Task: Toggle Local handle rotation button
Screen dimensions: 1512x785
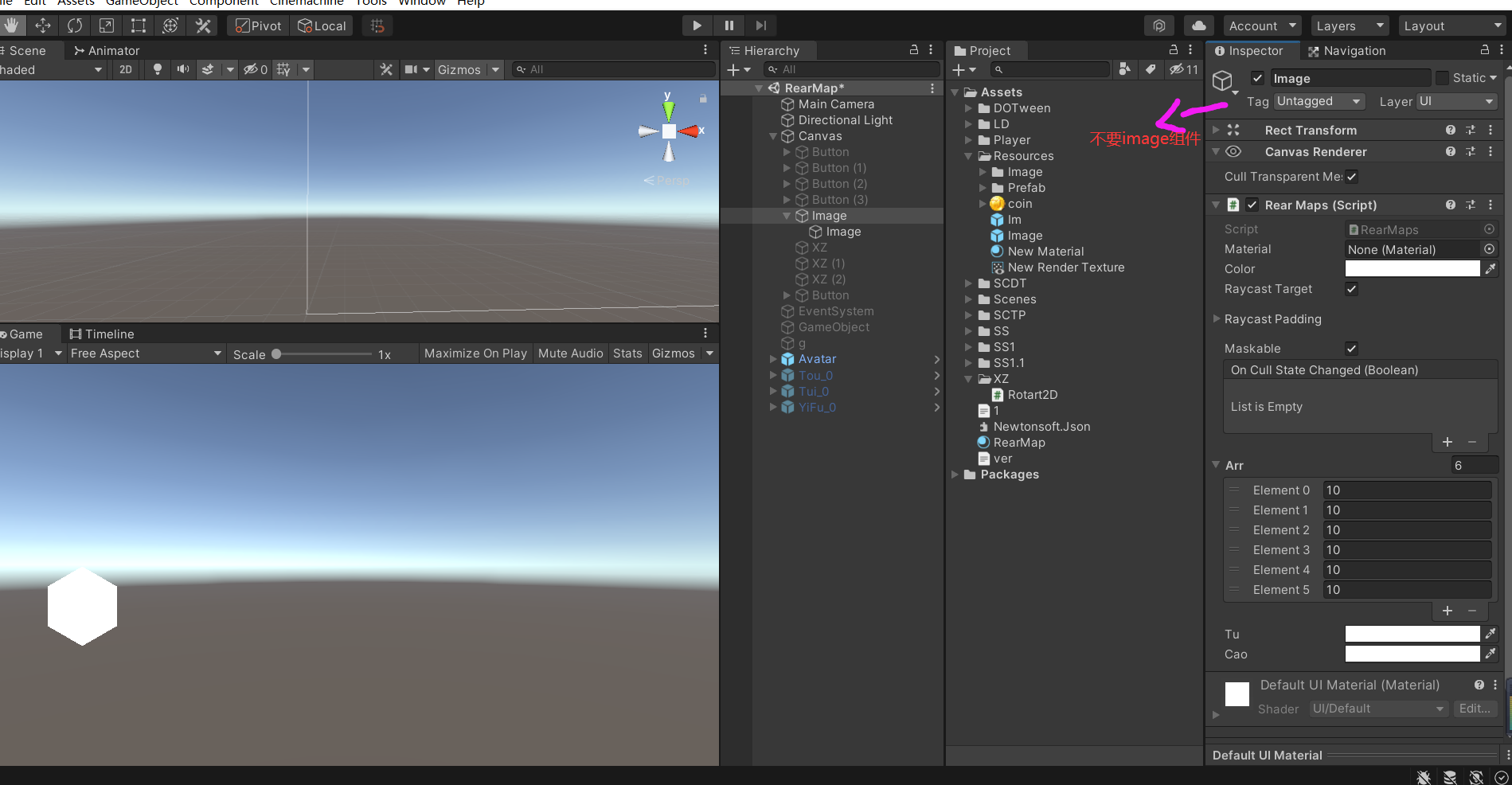Action: tap(322, 26)
